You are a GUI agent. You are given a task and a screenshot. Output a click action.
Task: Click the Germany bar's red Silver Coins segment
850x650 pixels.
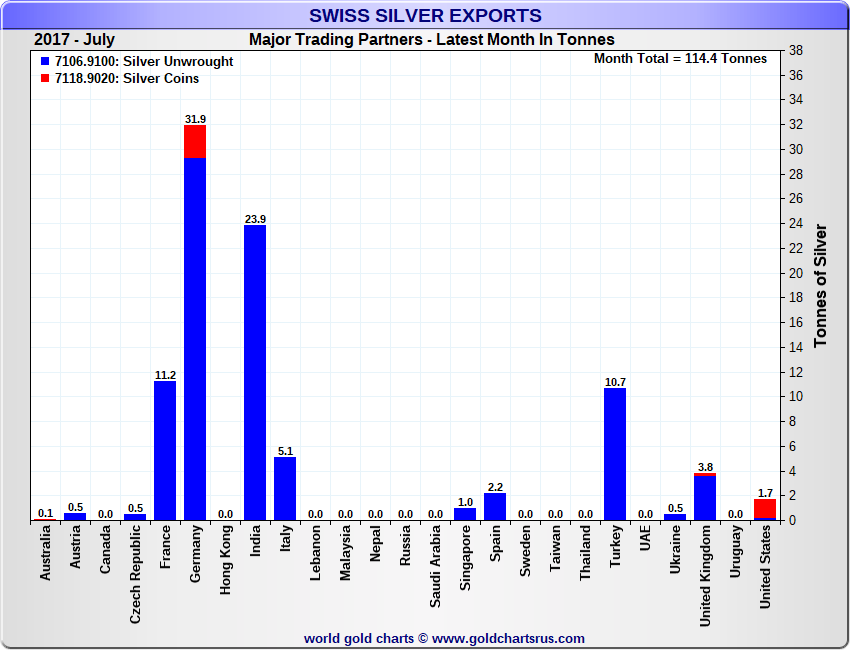(x=195, y=141)
